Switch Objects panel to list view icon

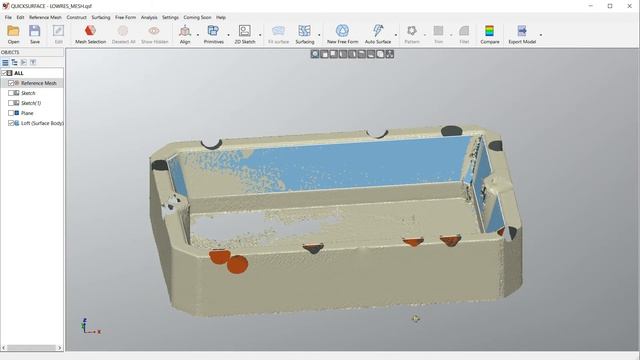coord(5,62)
